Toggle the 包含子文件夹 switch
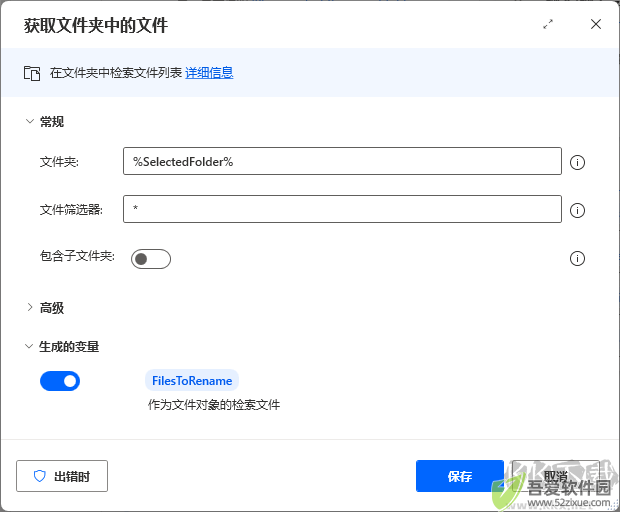Image resolution: width=620 pixels, height=512 pixels. pyautogui.click(x=151, y=259)
